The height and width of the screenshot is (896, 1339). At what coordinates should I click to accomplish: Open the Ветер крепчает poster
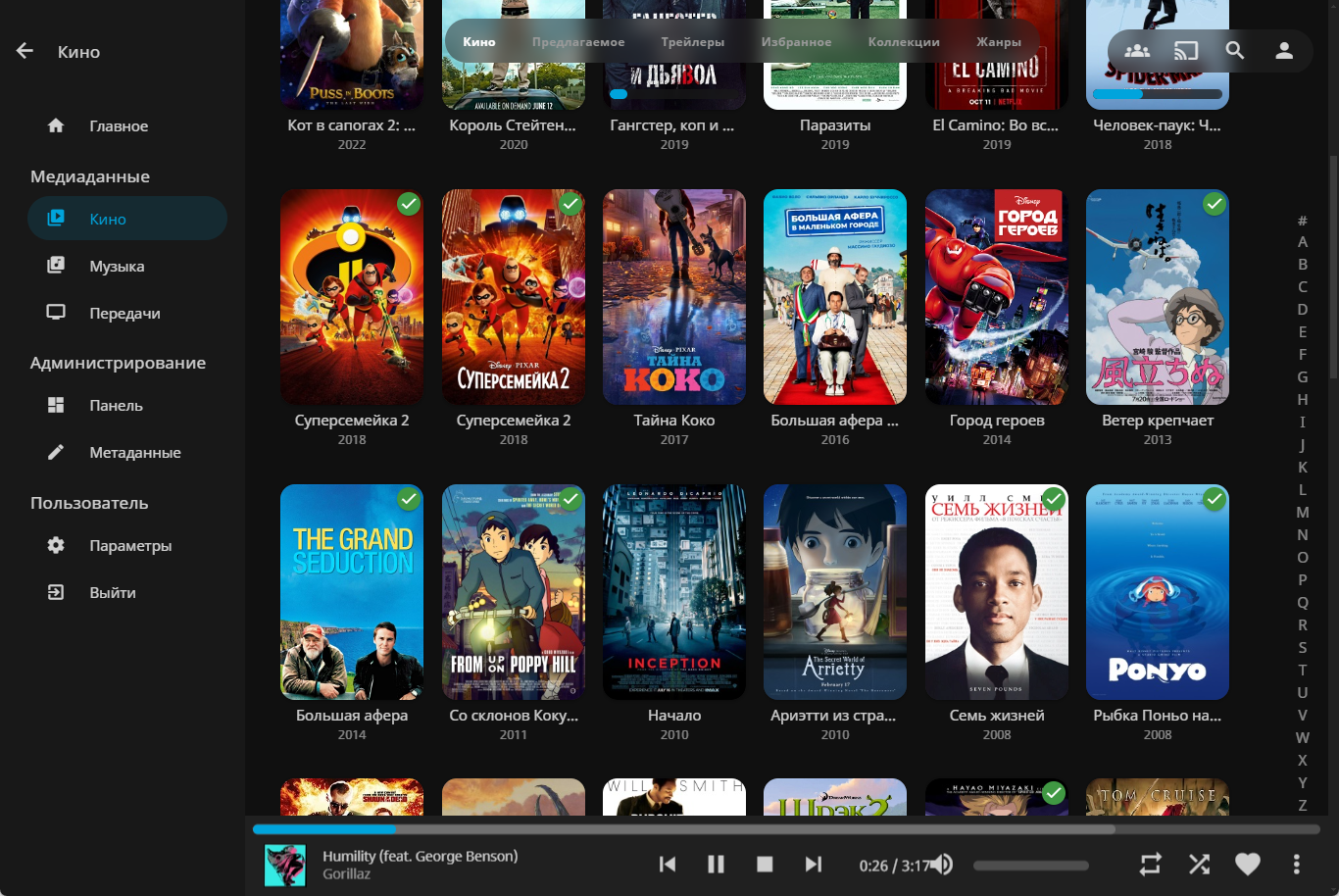(x=1158, y=297)
